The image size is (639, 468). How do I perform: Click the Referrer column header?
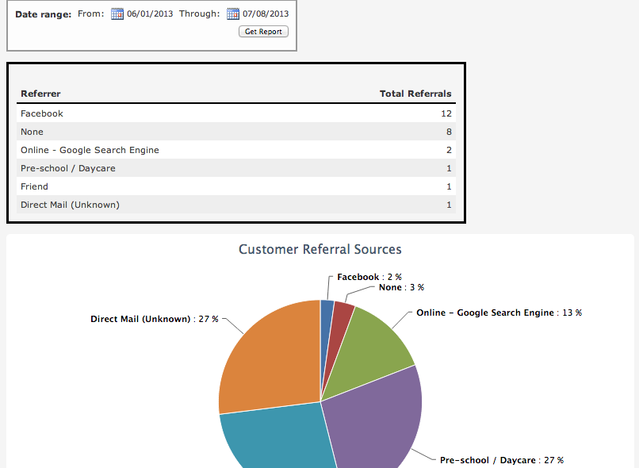41,94
